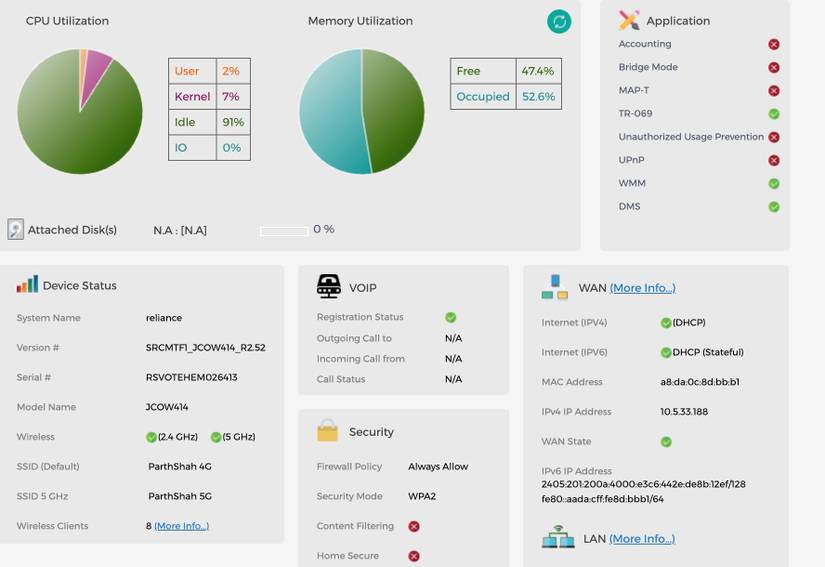Click the Security padlock icon
This screenshot has height=567, width=825.
tap(327, 431)
